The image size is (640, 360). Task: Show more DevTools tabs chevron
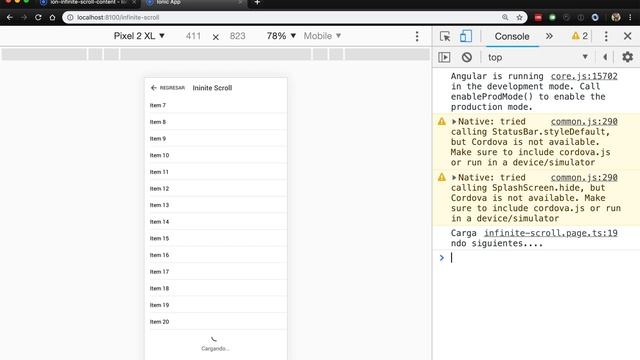(549, 36)
